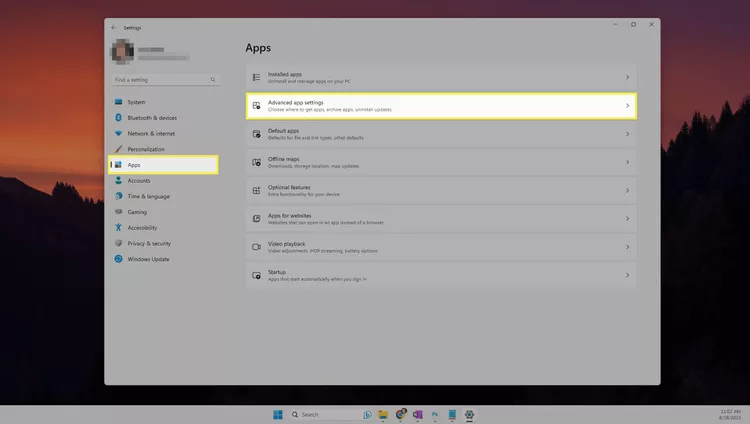Viewport: 750px width, 424px height.
Task: Click 'Defaults for file and link types' description
Action: [316, 138]
